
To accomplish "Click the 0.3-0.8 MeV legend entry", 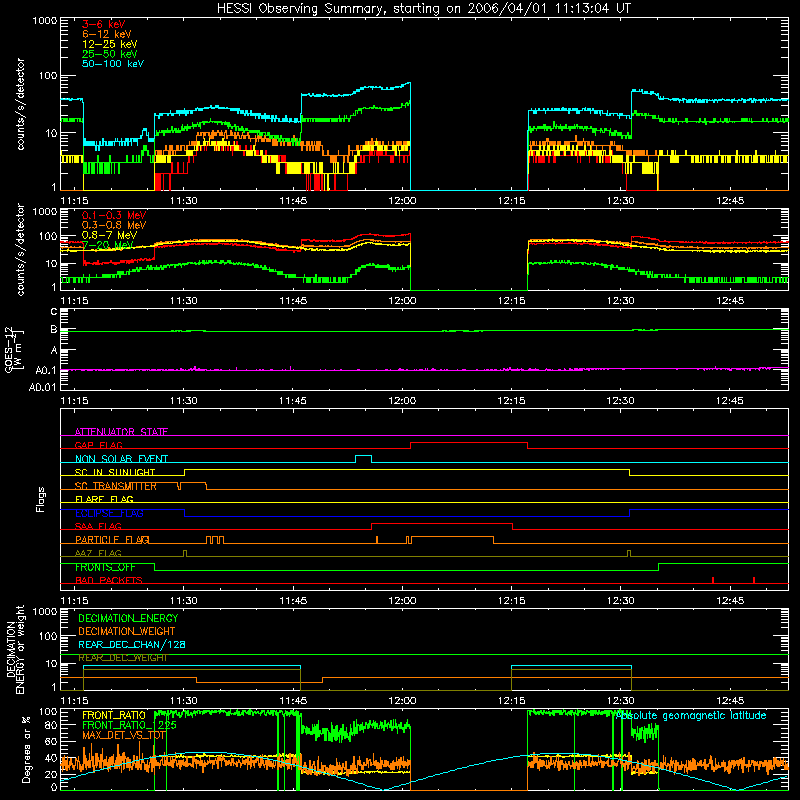I will point(114,225).
